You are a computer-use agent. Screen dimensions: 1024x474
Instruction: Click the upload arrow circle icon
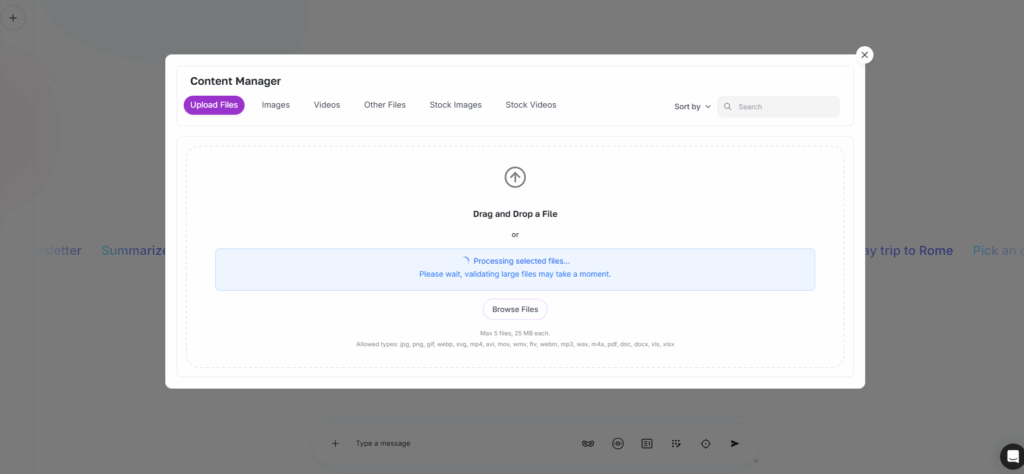[x=514, y=177]
